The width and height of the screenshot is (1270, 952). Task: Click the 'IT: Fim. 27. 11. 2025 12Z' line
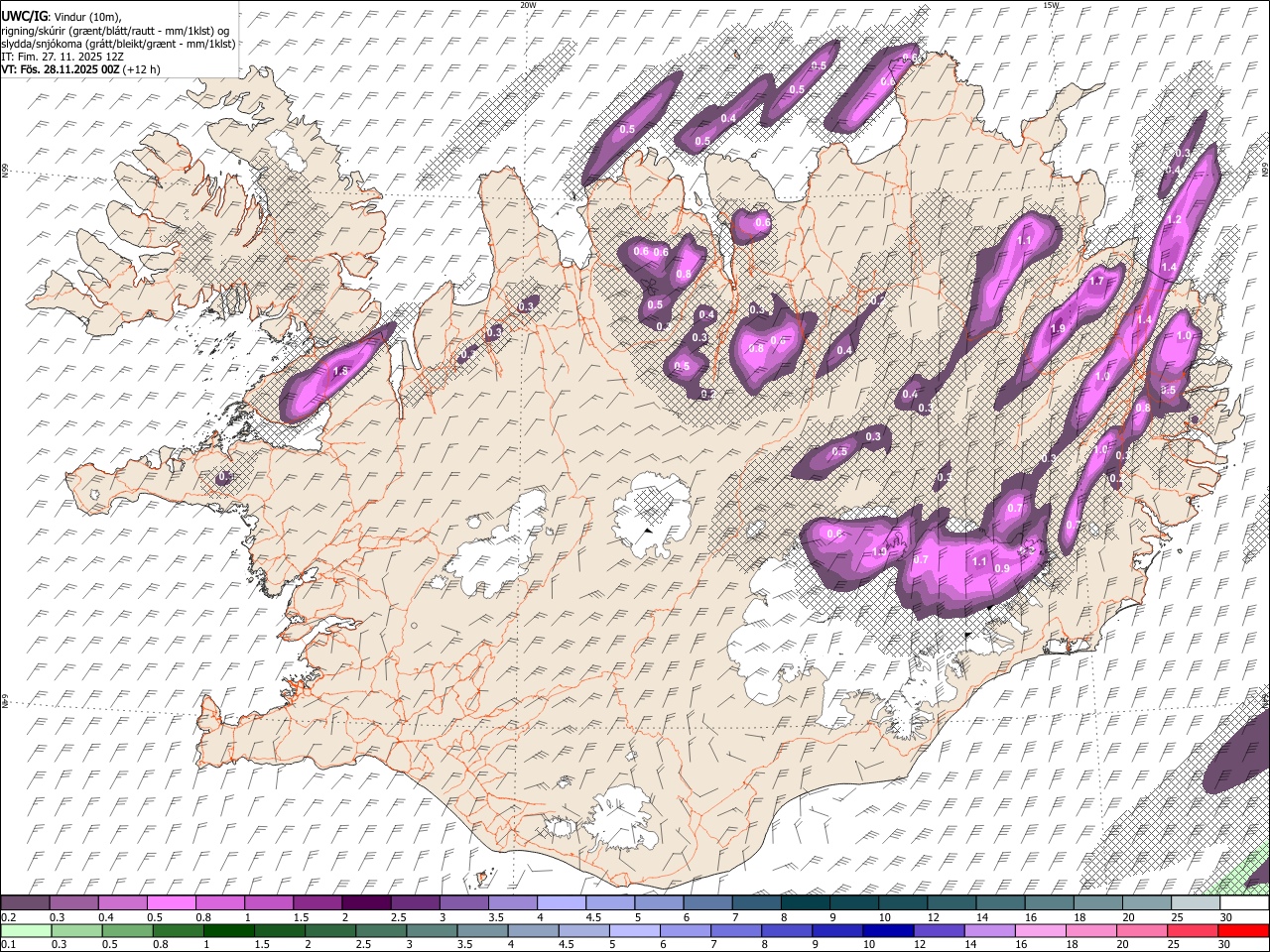tap(63, 57)
